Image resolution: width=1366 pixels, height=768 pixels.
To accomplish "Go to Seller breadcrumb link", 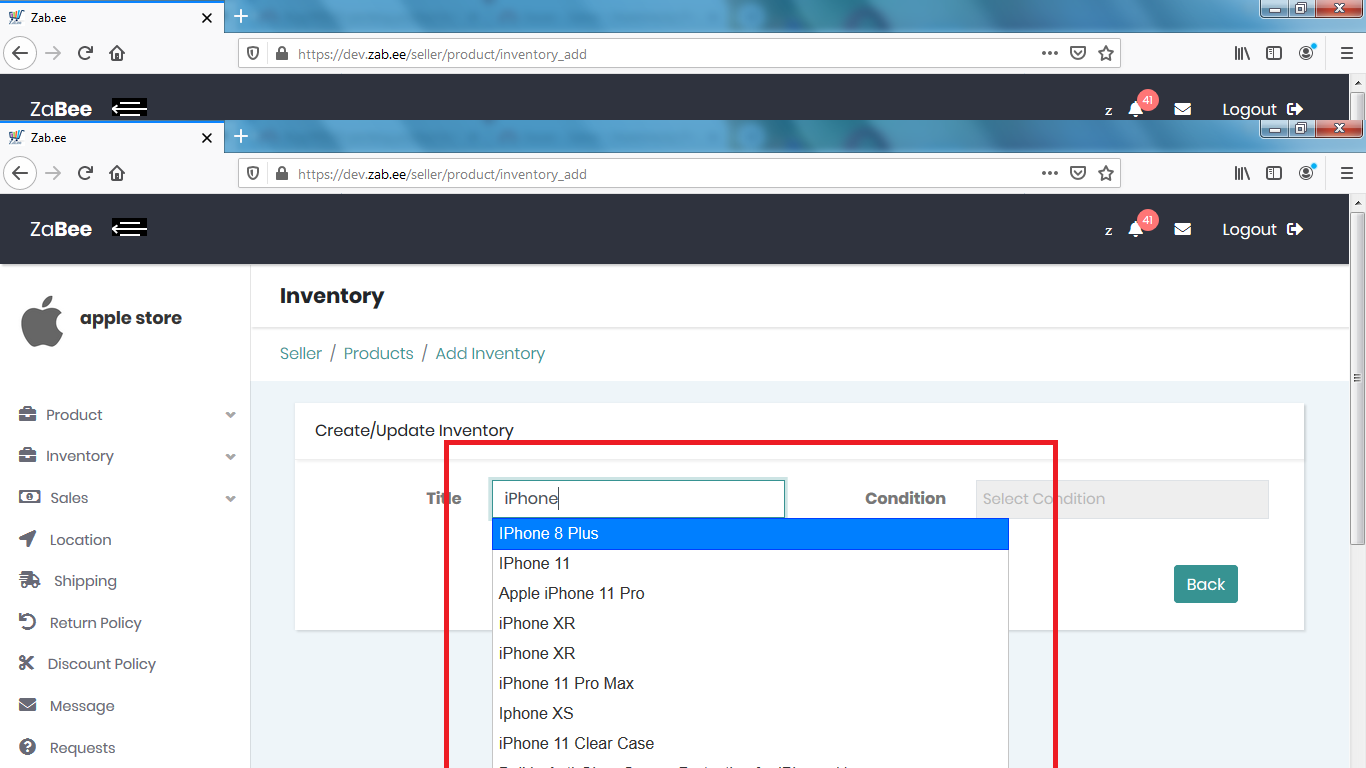I will (x=301, y=353).
